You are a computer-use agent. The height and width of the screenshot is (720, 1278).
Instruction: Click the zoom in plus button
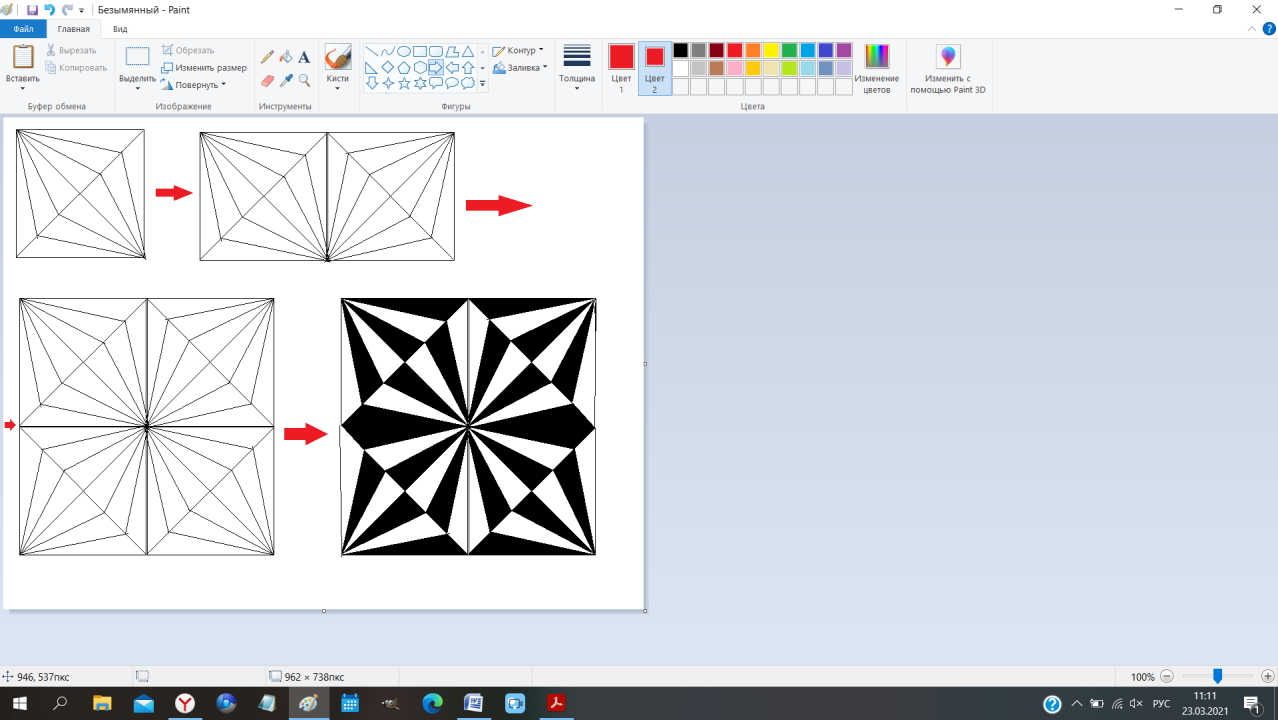[x=1267, y=677]
